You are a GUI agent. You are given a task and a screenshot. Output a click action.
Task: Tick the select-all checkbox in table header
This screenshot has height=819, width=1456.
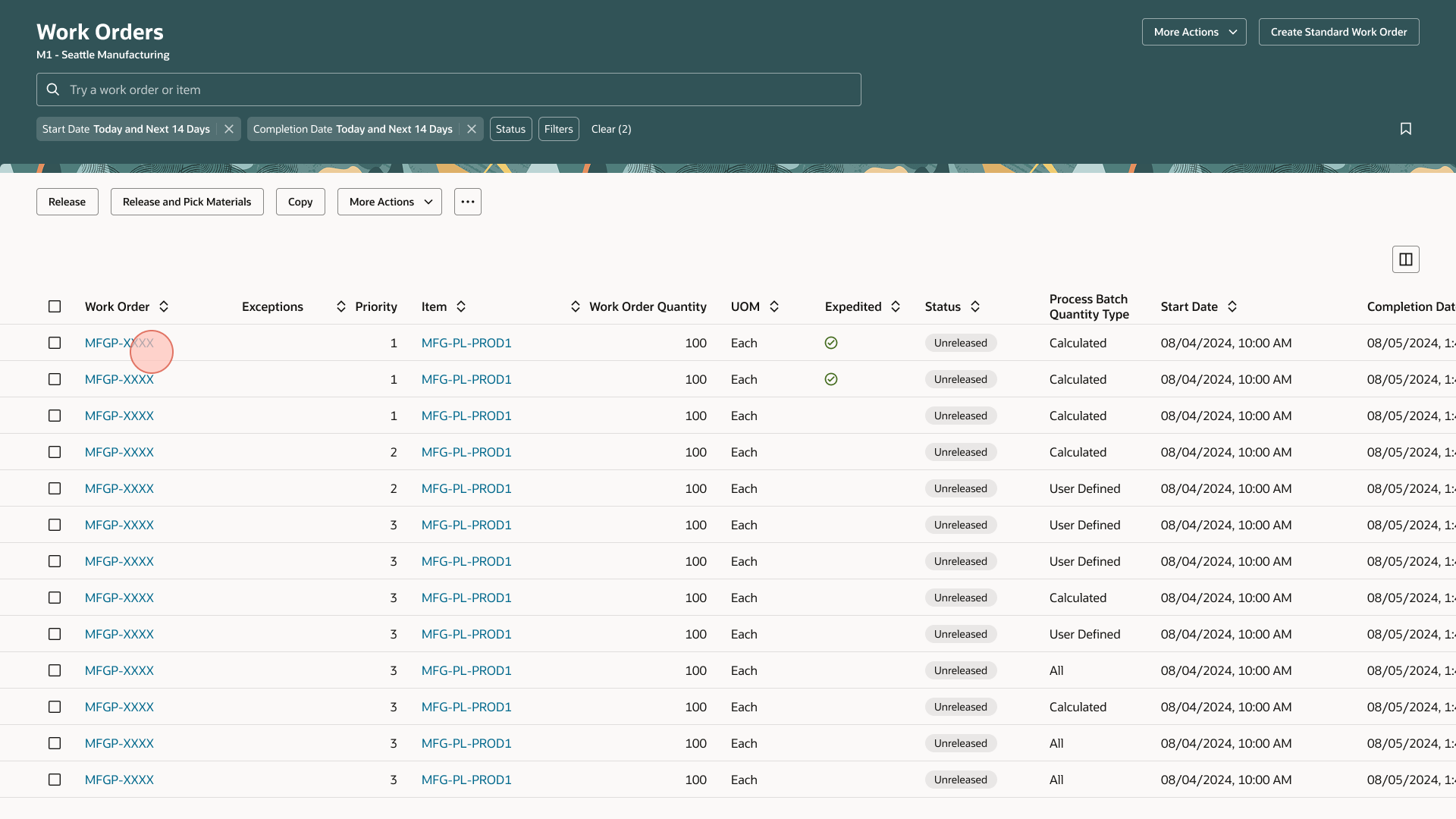55,306
